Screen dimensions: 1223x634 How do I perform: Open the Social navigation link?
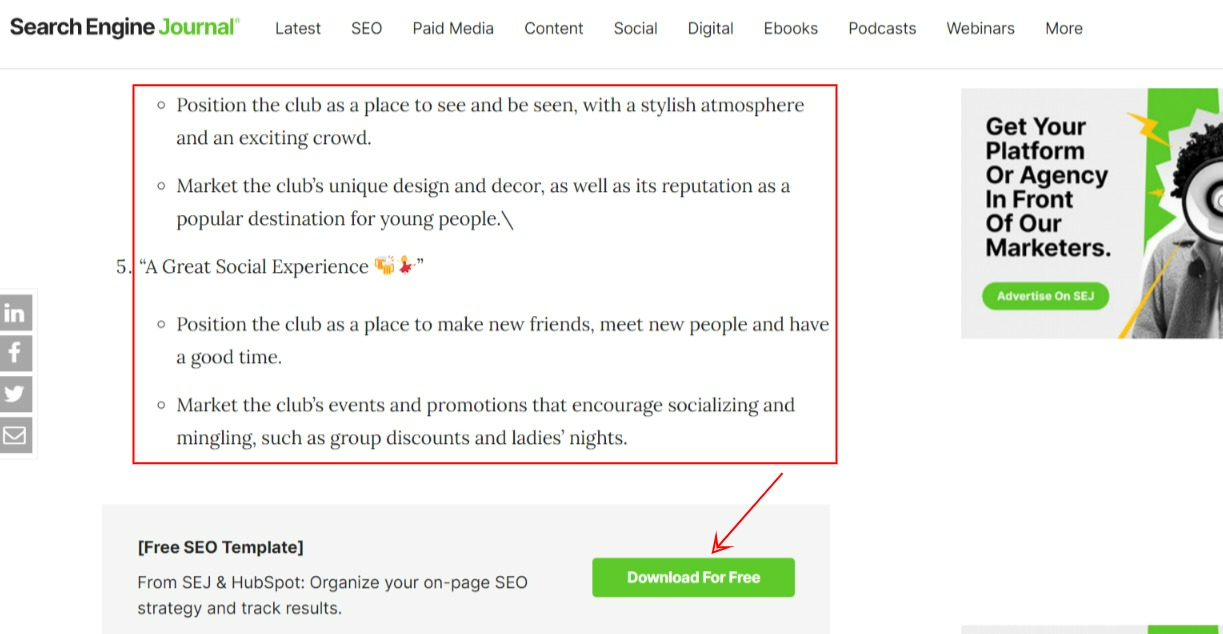(636, 28)
